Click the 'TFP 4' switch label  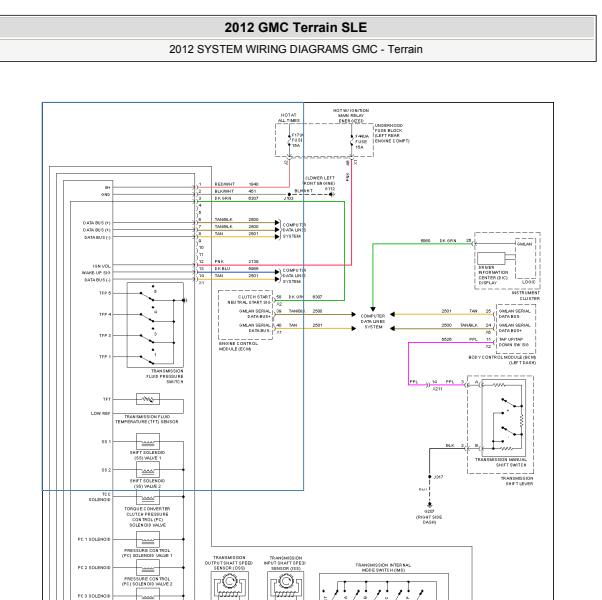[105, 314]
